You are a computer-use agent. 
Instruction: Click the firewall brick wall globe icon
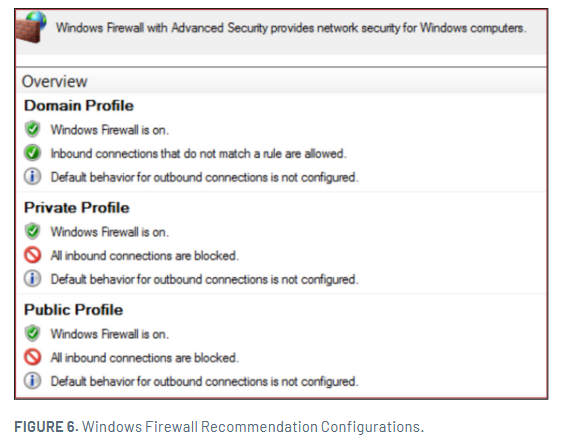[31, 27]
